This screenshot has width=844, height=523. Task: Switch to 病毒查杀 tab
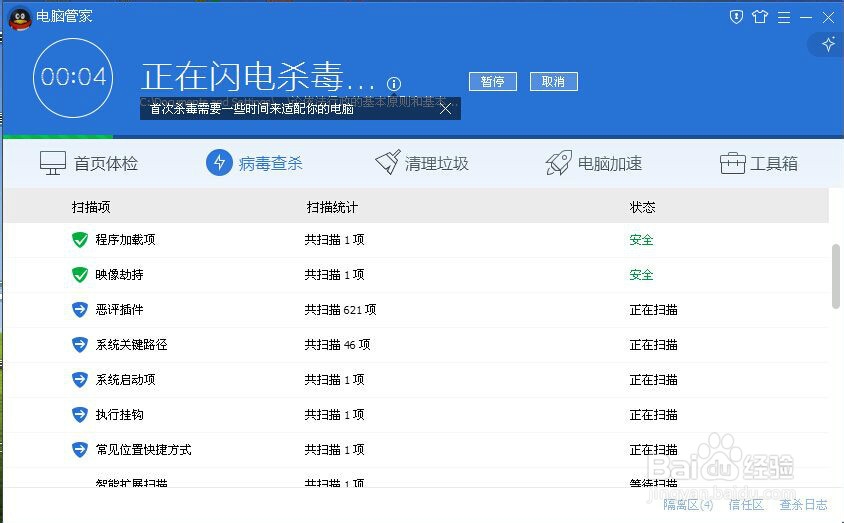point(254,162)
